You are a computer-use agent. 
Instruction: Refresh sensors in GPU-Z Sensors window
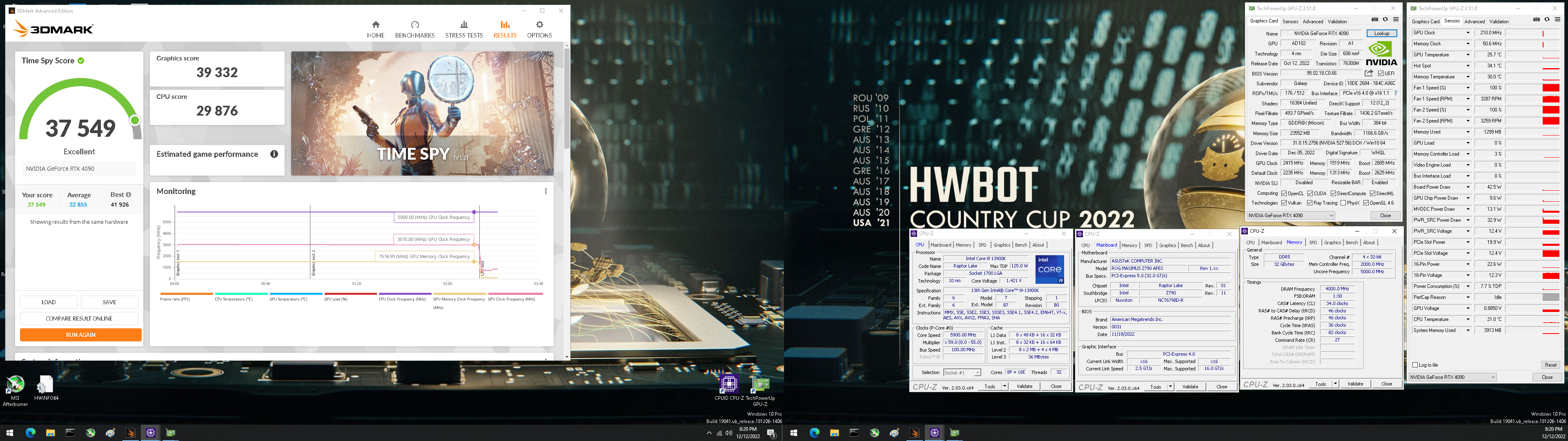click(x=1547, y=20)
